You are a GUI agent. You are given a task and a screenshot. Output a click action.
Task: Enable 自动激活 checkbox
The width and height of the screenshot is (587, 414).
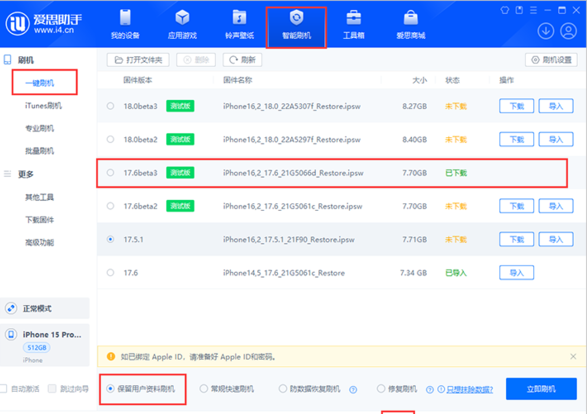(x=4, y=389)
